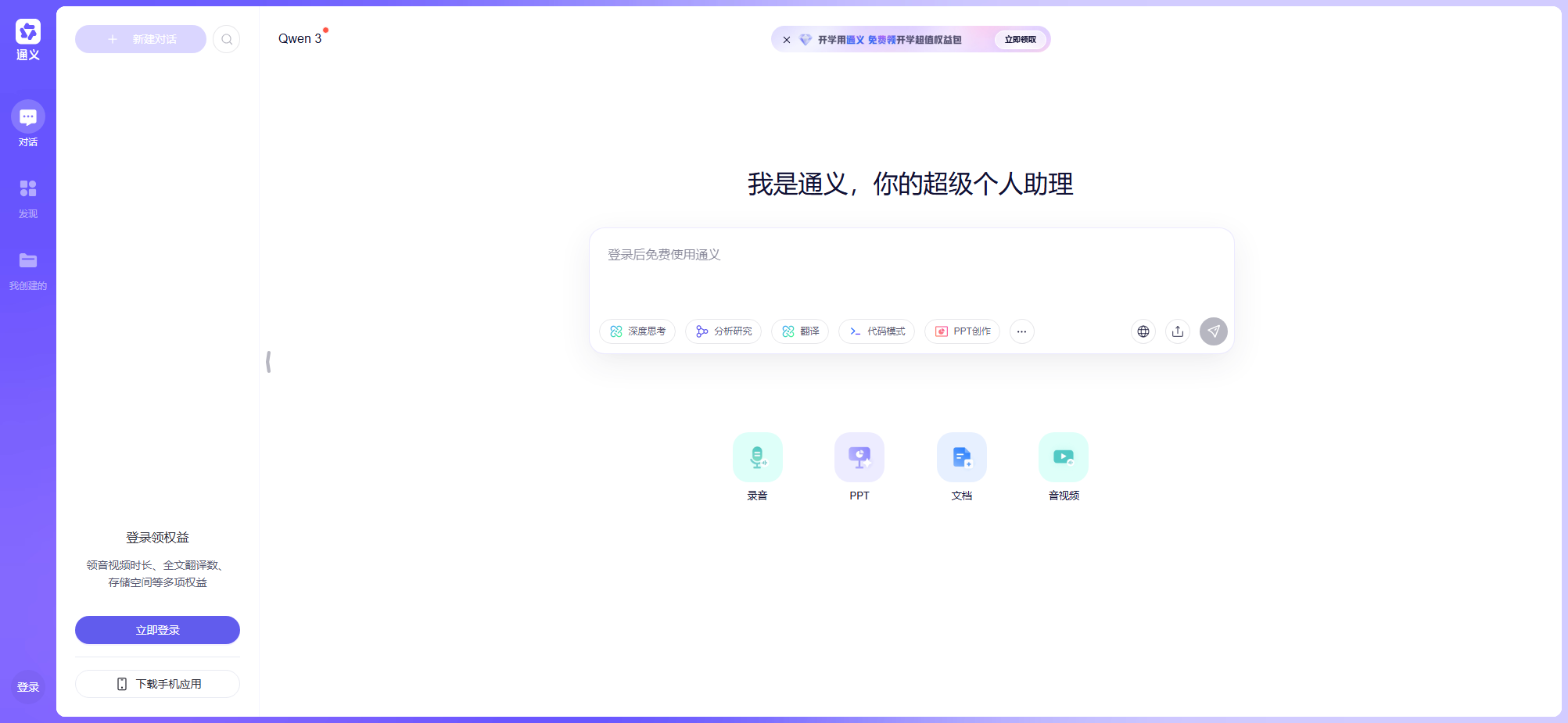Image resolution: width=1568 pixels, height=723 pixels.
Task: Click the 新建对话 new chat button
Action: click(141, 39)
